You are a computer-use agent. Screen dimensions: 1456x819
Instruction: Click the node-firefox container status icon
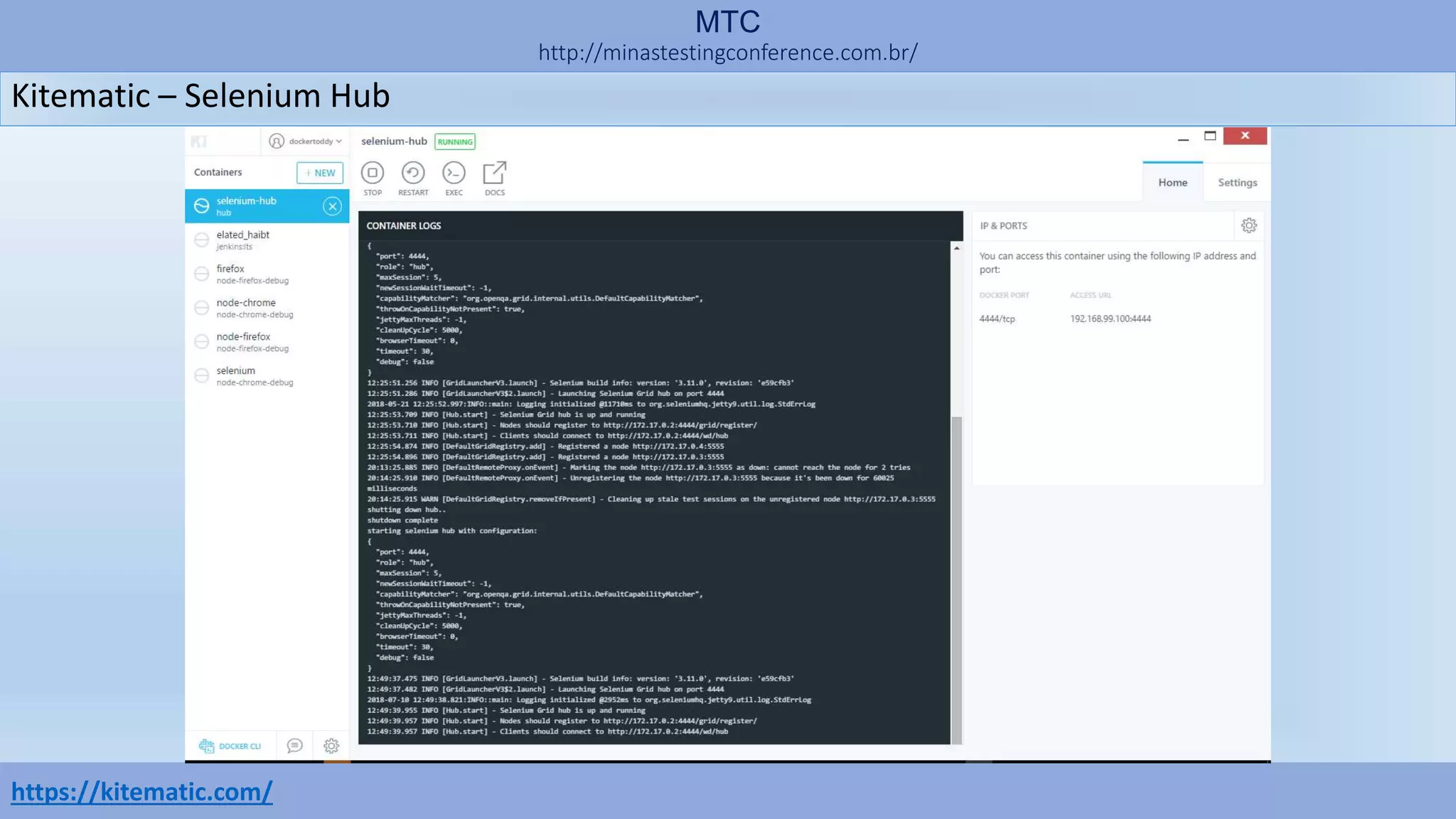202,342
